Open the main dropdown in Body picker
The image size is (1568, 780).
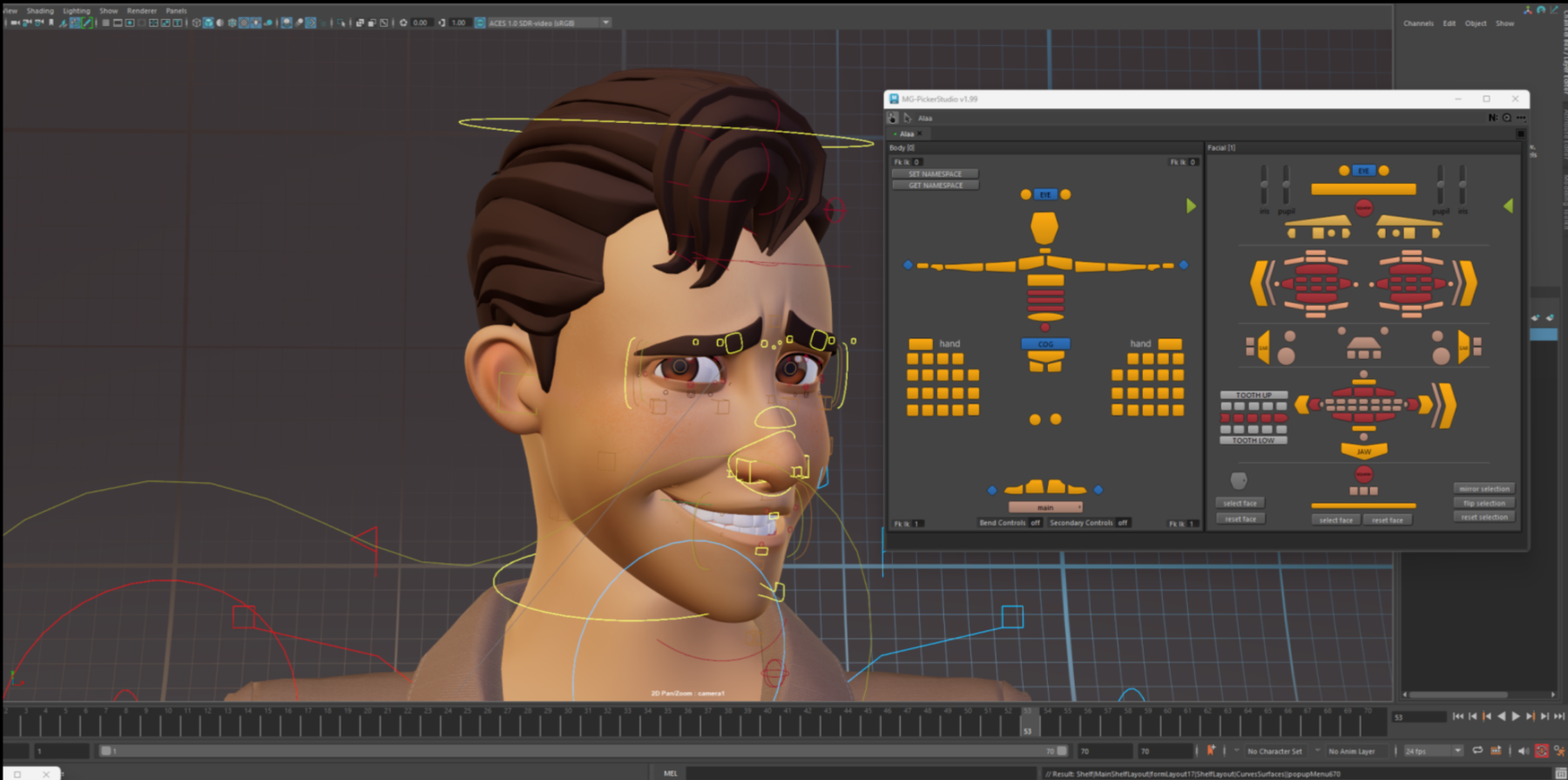[x=1045, y=507]
